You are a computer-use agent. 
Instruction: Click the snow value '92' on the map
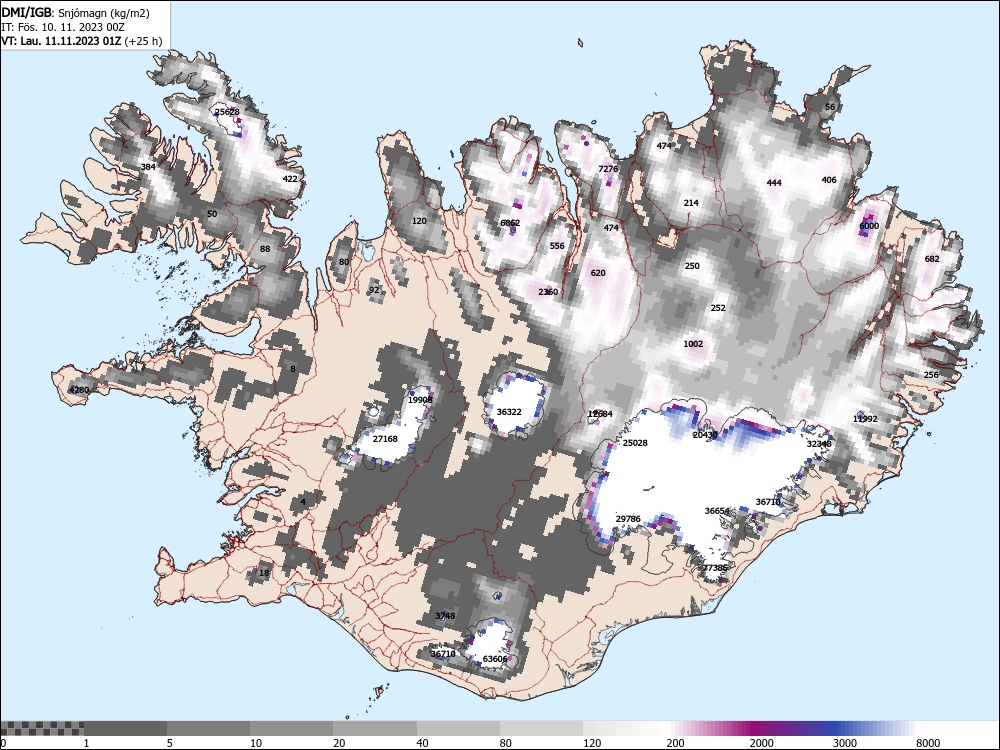(374, 290)
